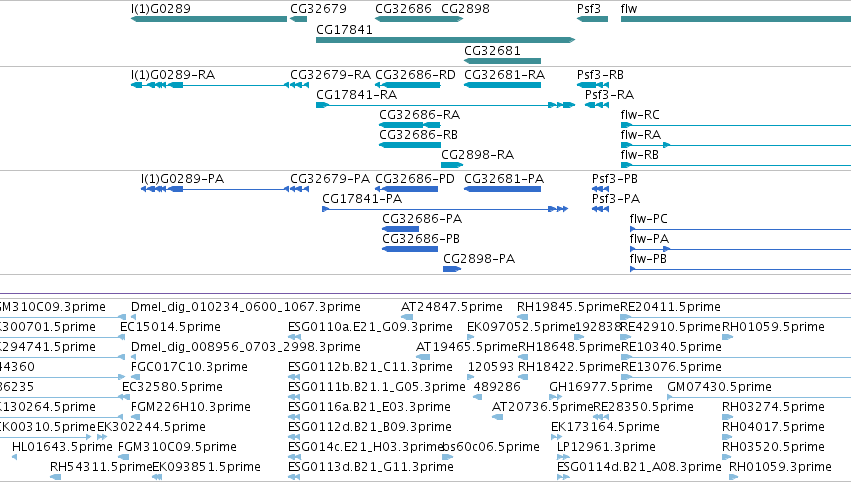Click the Psf3 gene label
The image size is (851, 482).
[589, 9]
